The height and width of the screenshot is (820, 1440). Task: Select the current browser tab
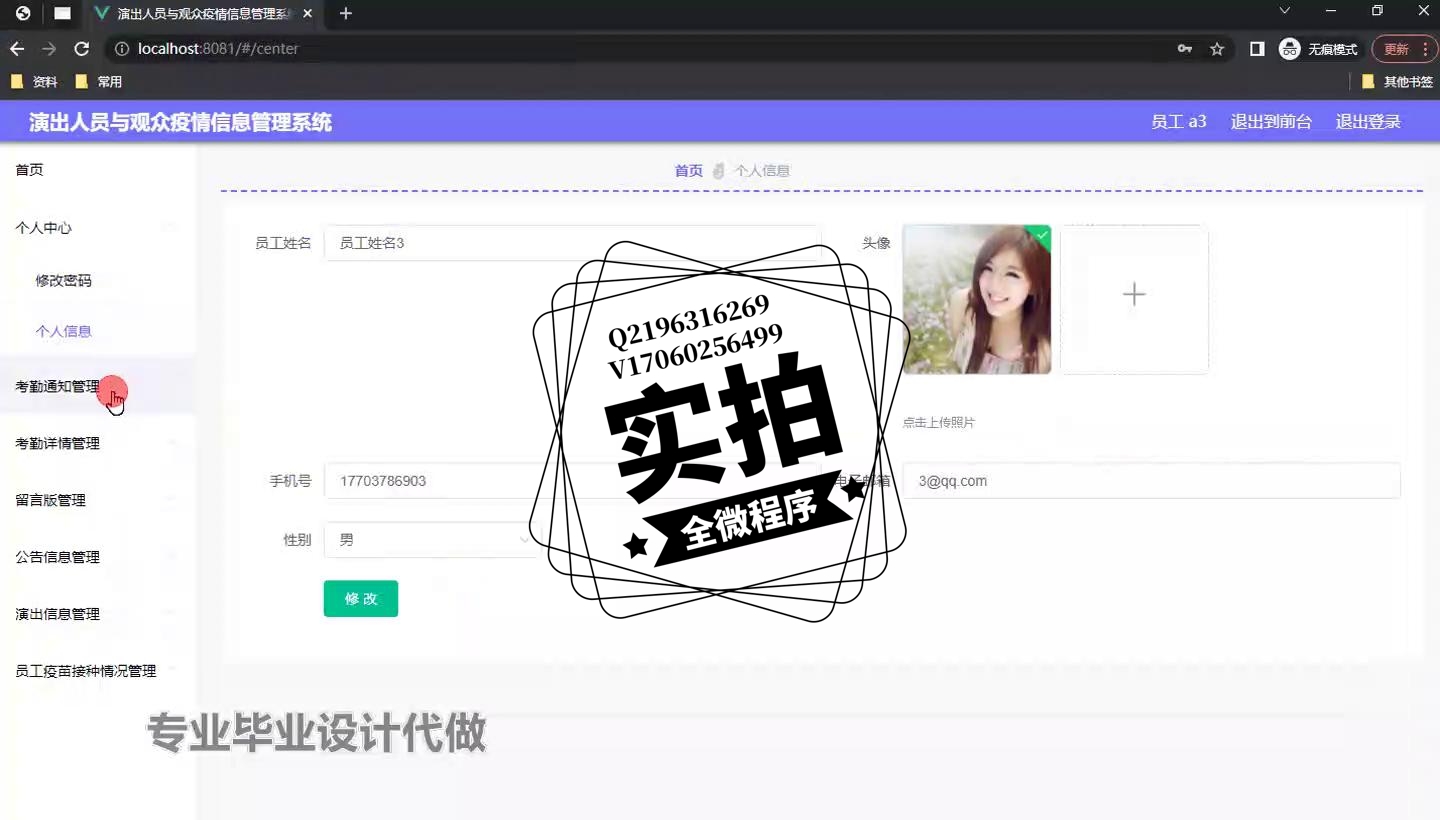[x=202, y=14]
